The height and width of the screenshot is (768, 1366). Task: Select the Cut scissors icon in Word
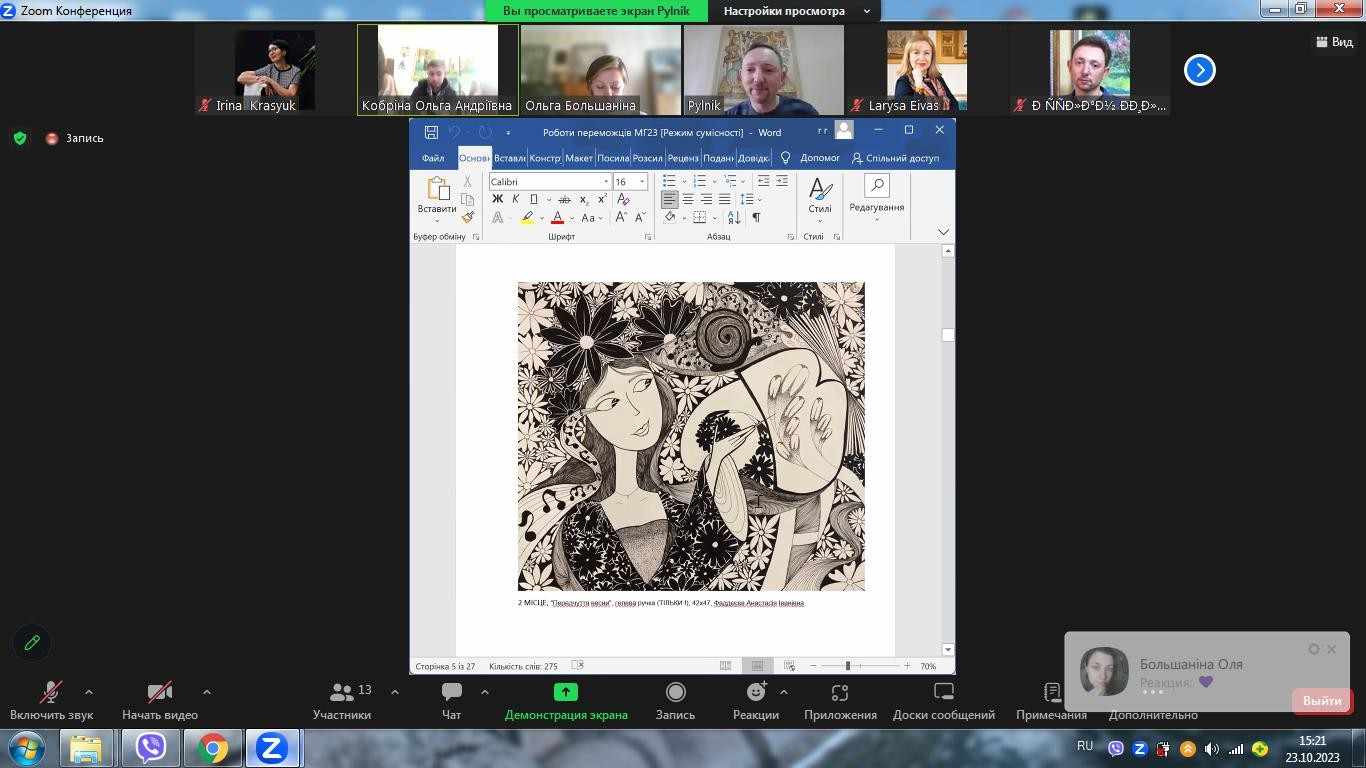pyautogui.click(x=467, y=182)
